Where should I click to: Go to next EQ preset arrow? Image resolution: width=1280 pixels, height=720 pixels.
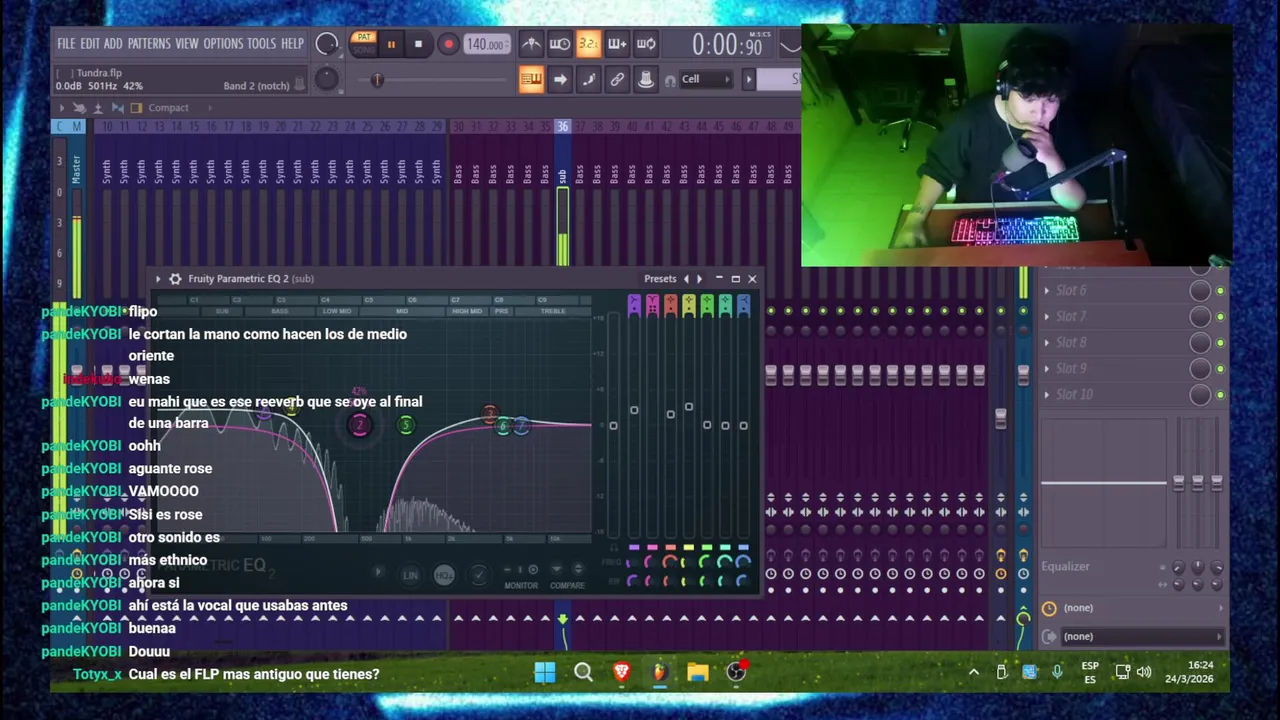(x=699, y=279)
